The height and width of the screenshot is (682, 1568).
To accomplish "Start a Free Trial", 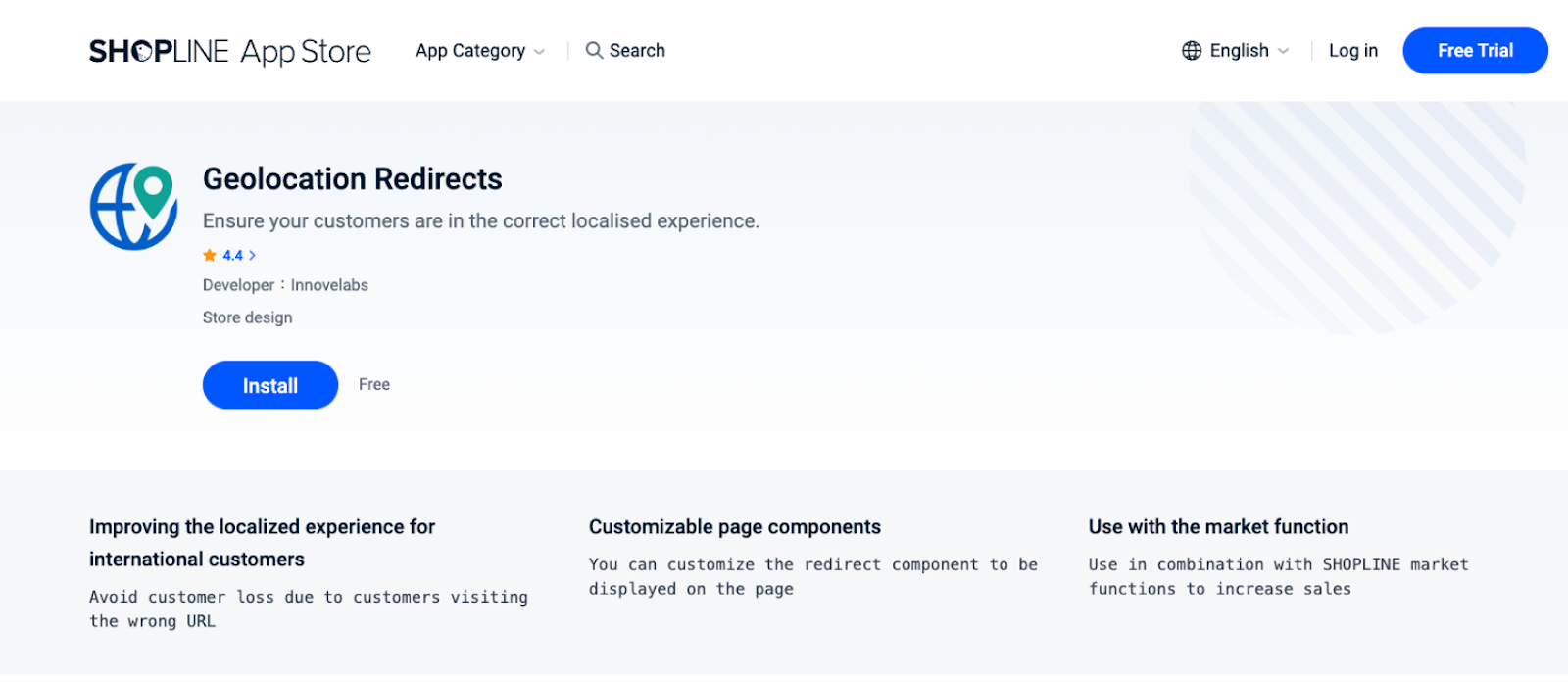I will [x=1475, y=51].
